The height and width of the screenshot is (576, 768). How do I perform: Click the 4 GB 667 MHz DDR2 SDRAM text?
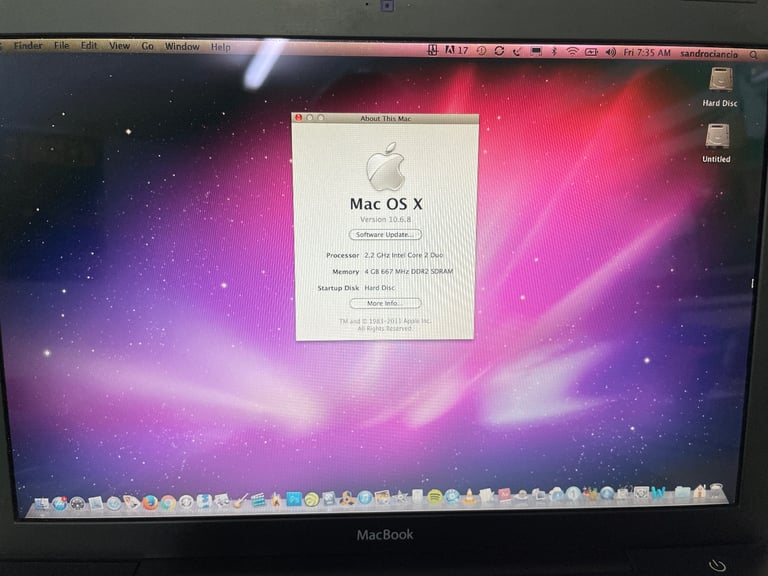click(408, 271)
